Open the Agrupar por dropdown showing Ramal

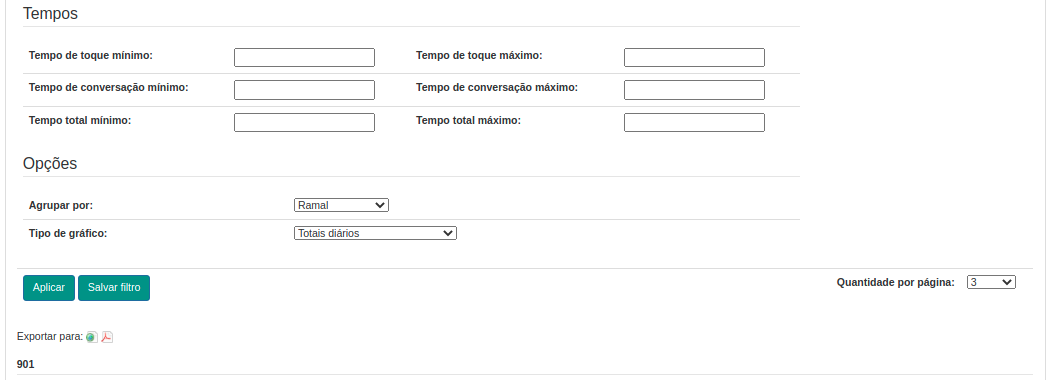[341, 205]
